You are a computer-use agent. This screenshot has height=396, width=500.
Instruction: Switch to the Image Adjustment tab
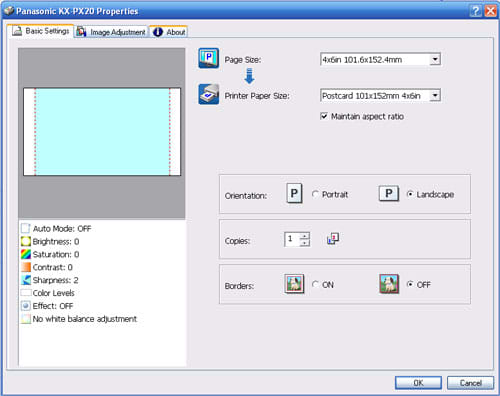point(111,32)
